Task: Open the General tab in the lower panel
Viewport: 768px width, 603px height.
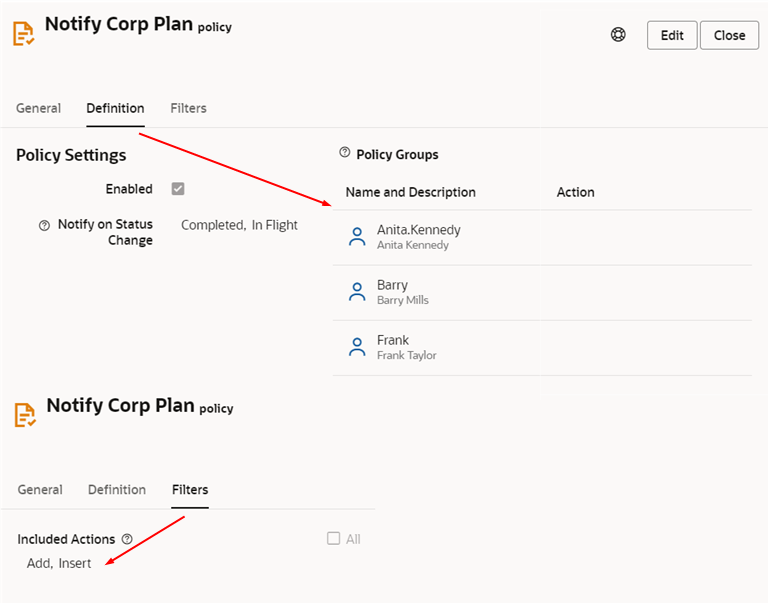Action: tap(40, 490)
